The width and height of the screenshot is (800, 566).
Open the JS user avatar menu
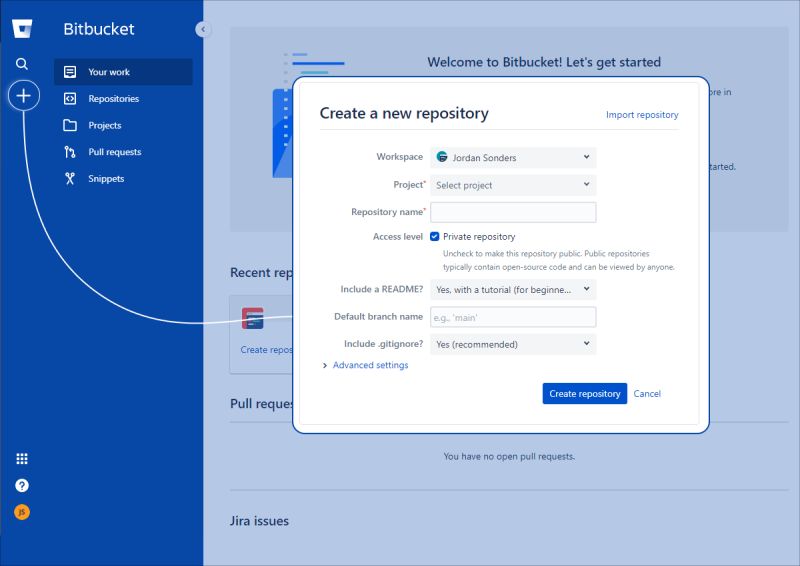(22, 512)
